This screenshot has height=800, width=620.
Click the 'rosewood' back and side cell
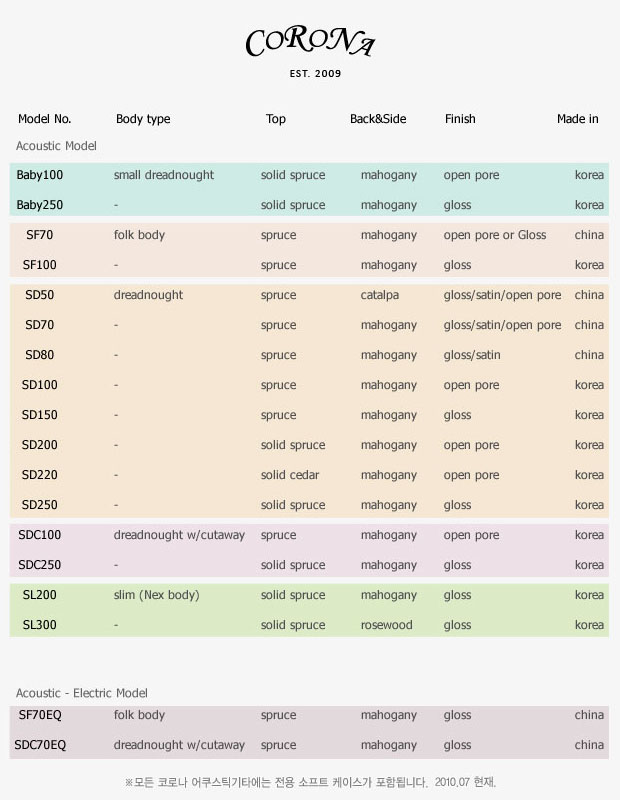click(x=386, y=625)
